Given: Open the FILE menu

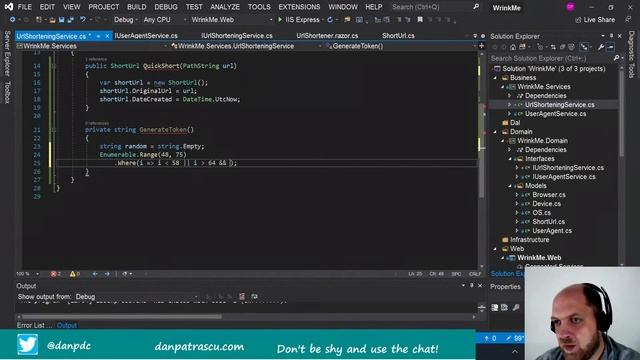Looking at the screenshot, I should pyautogui.click(x=24, y=7).
